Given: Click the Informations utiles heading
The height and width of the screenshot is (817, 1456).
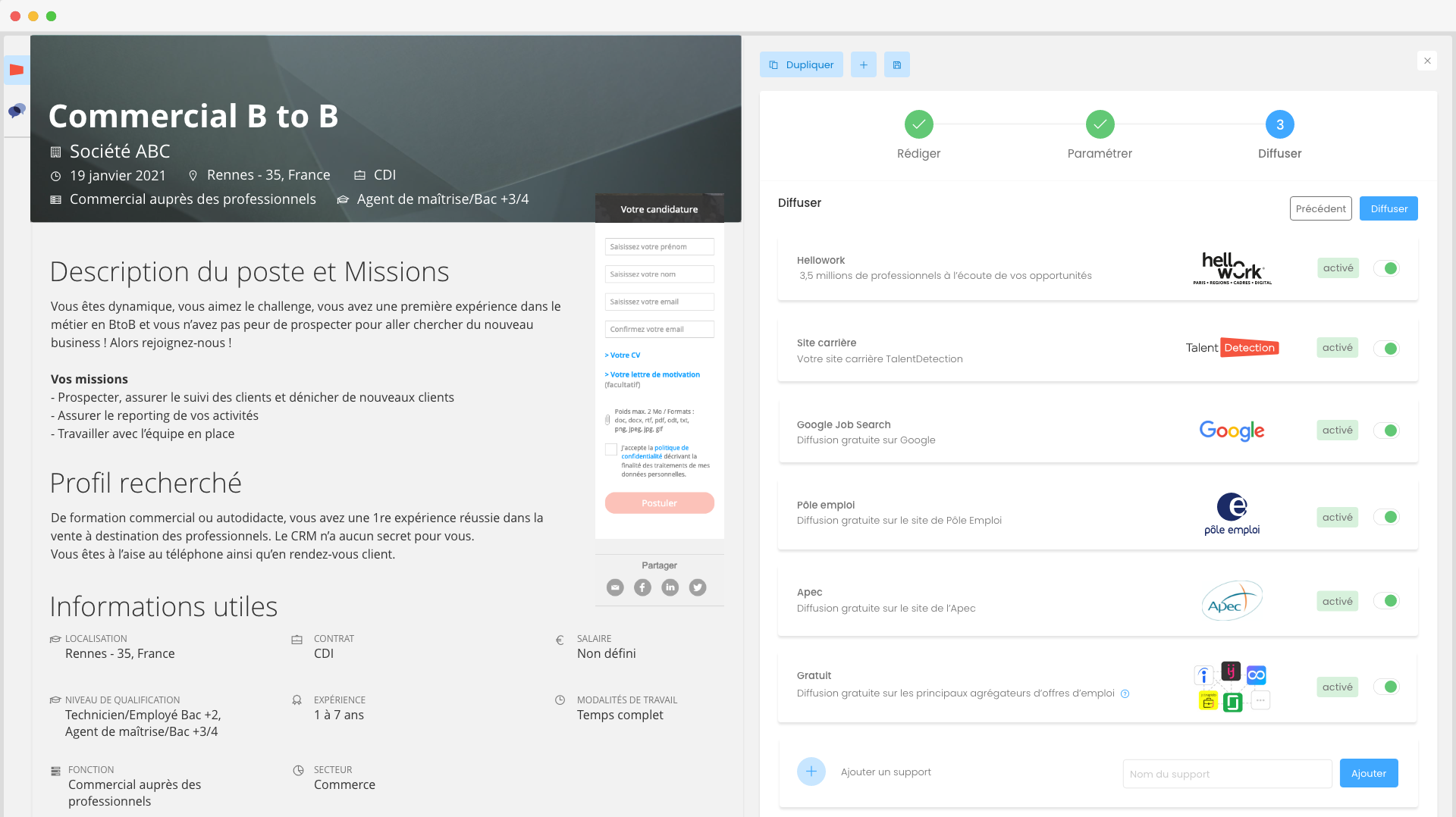Looking at the screenshot, I should click(164, 607).
